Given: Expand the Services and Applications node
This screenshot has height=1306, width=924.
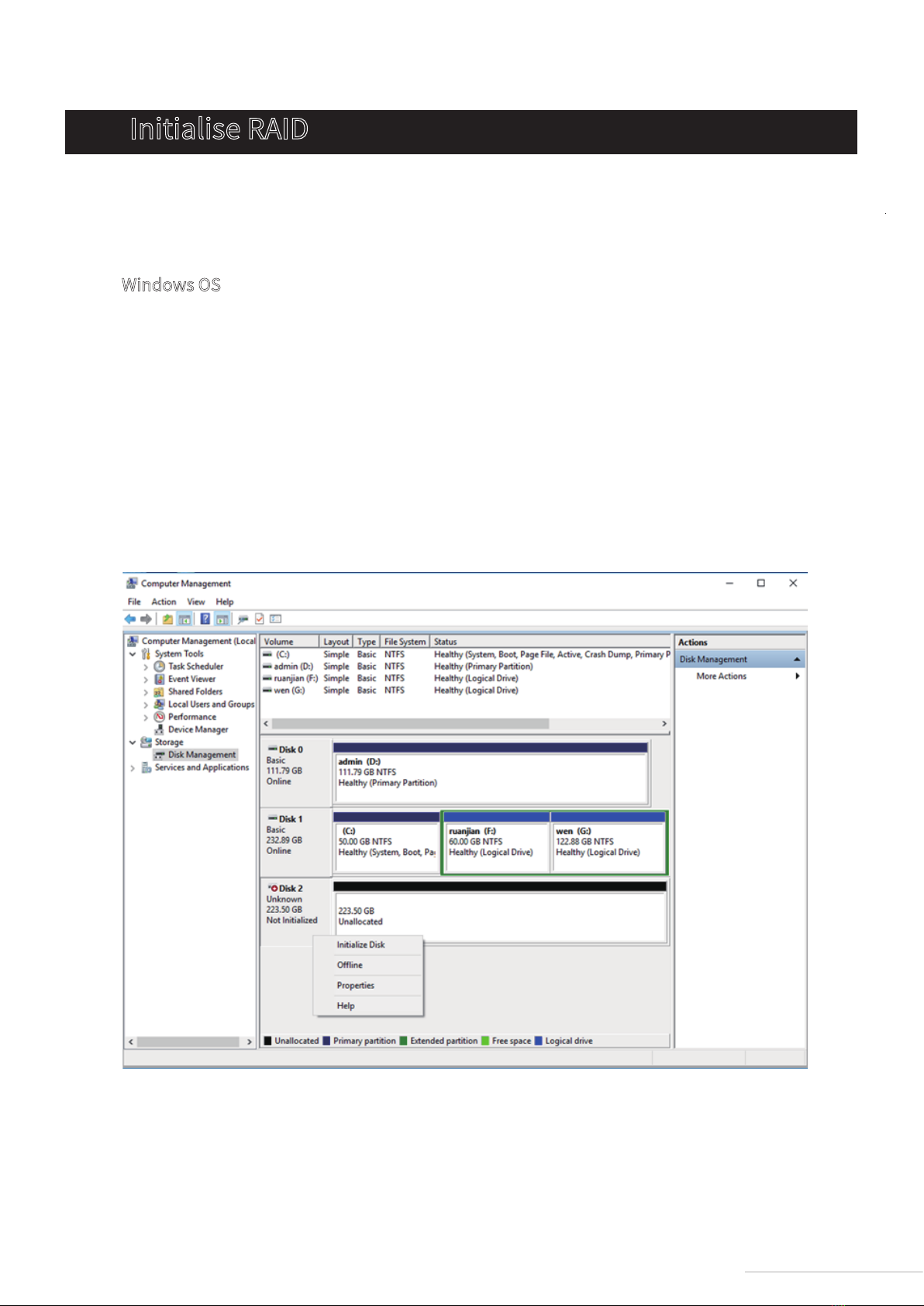Looking at the screenshot, I should click(133, 768).
